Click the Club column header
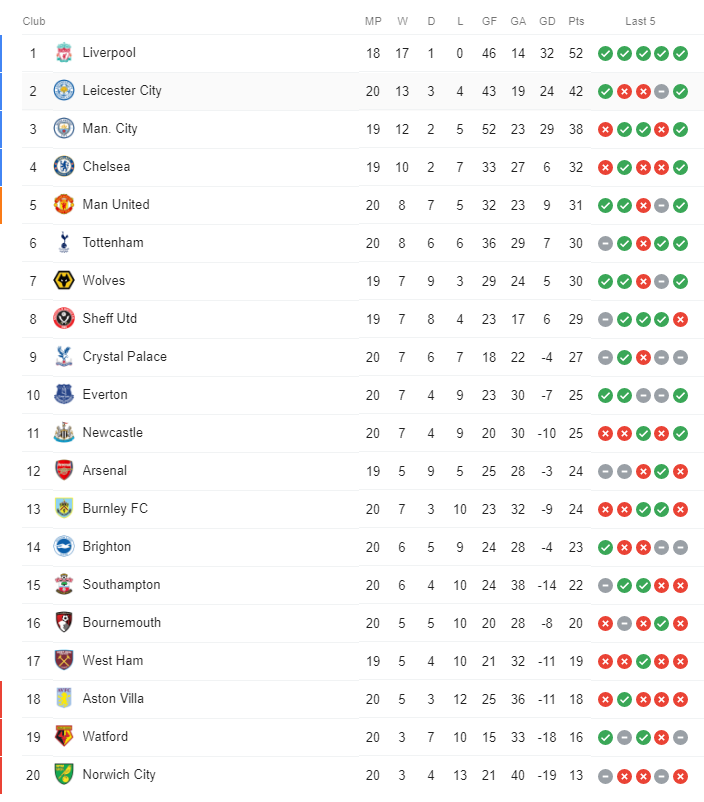704x802 pixels. click(34, 21)
